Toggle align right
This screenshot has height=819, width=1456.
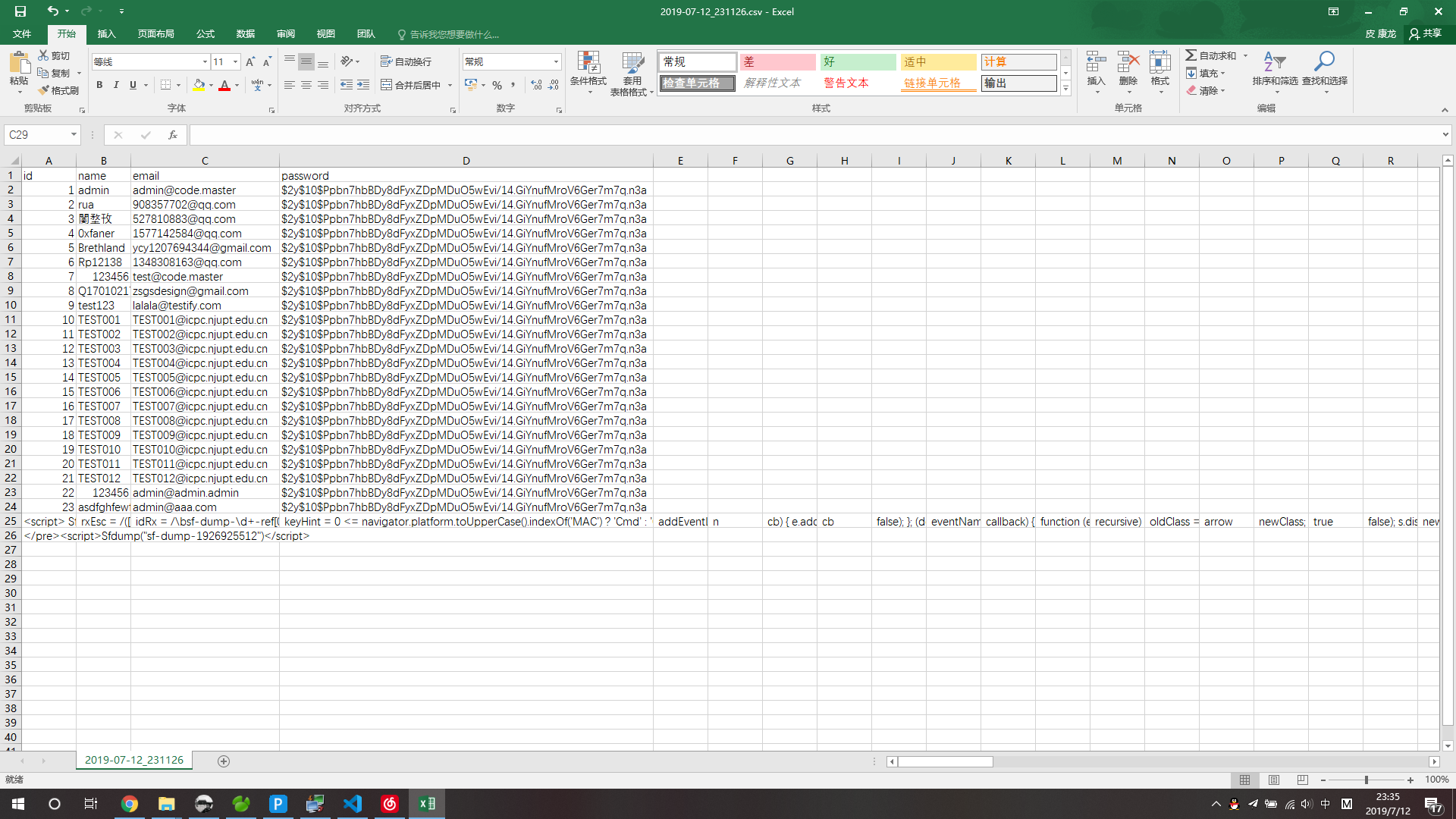pyautogui.click(x=323, y=85)
